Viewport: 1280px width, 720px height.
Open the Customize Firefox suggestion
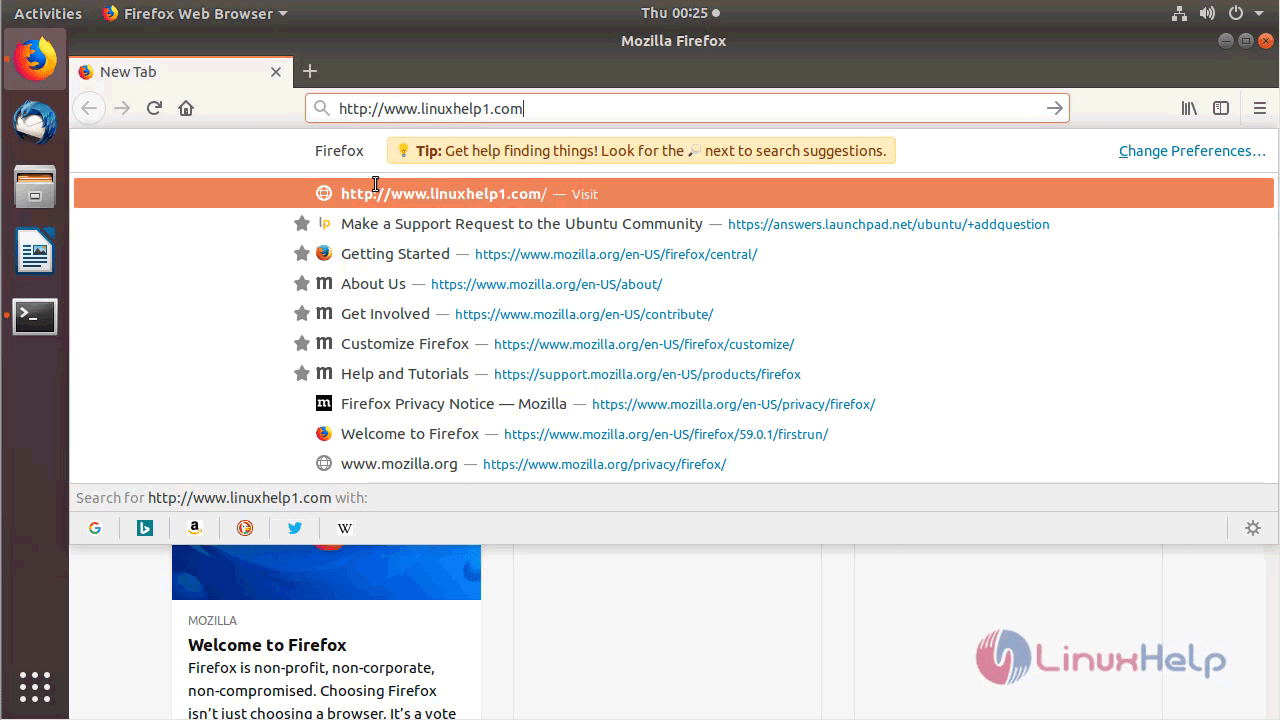pos(674,344)
